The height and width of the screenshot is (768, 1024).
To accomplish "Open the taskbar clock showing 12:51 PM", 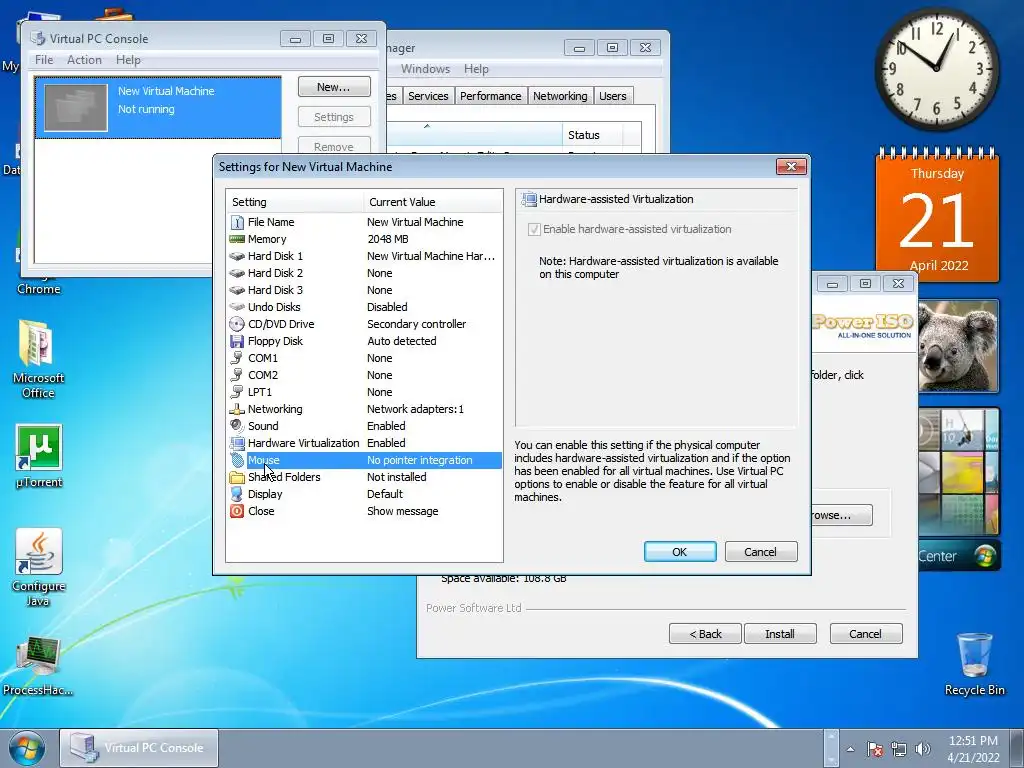I will point(973,749).
